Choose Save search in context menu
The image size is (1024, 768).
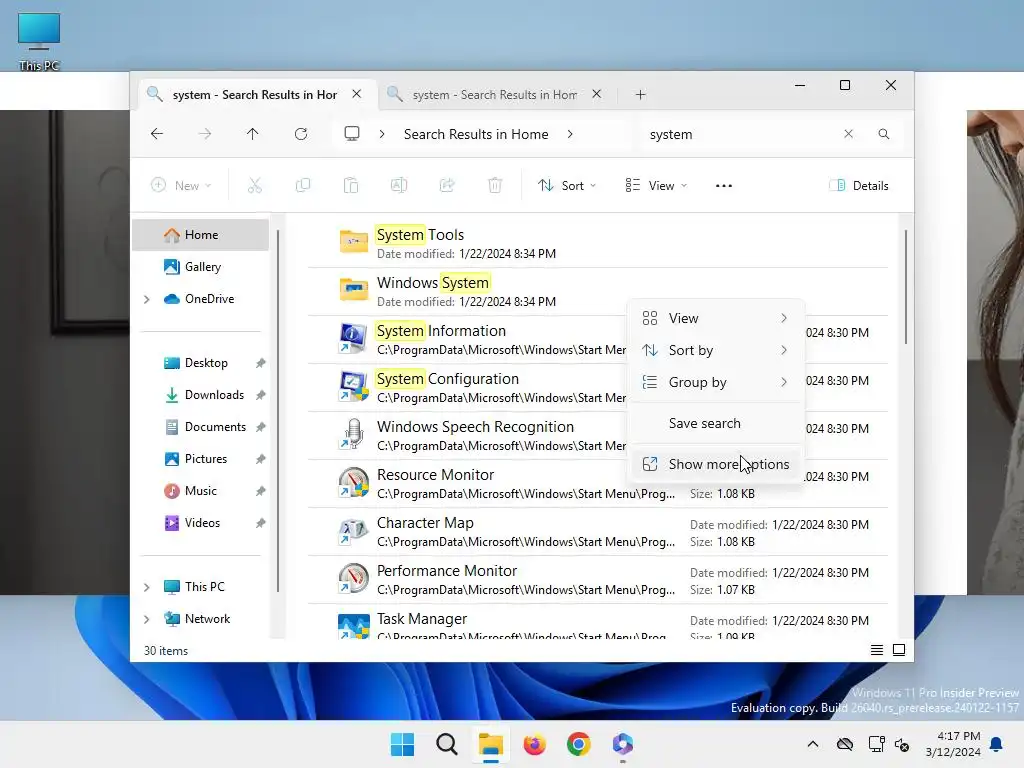click(x=715, y=423)
